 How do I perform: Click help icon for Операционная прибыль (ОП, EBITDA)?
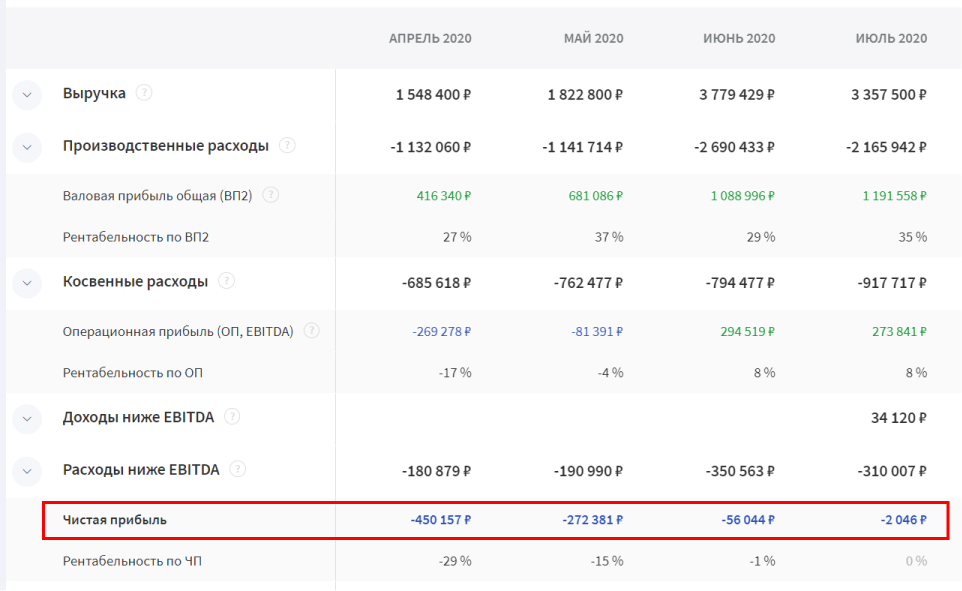(312, 331)
